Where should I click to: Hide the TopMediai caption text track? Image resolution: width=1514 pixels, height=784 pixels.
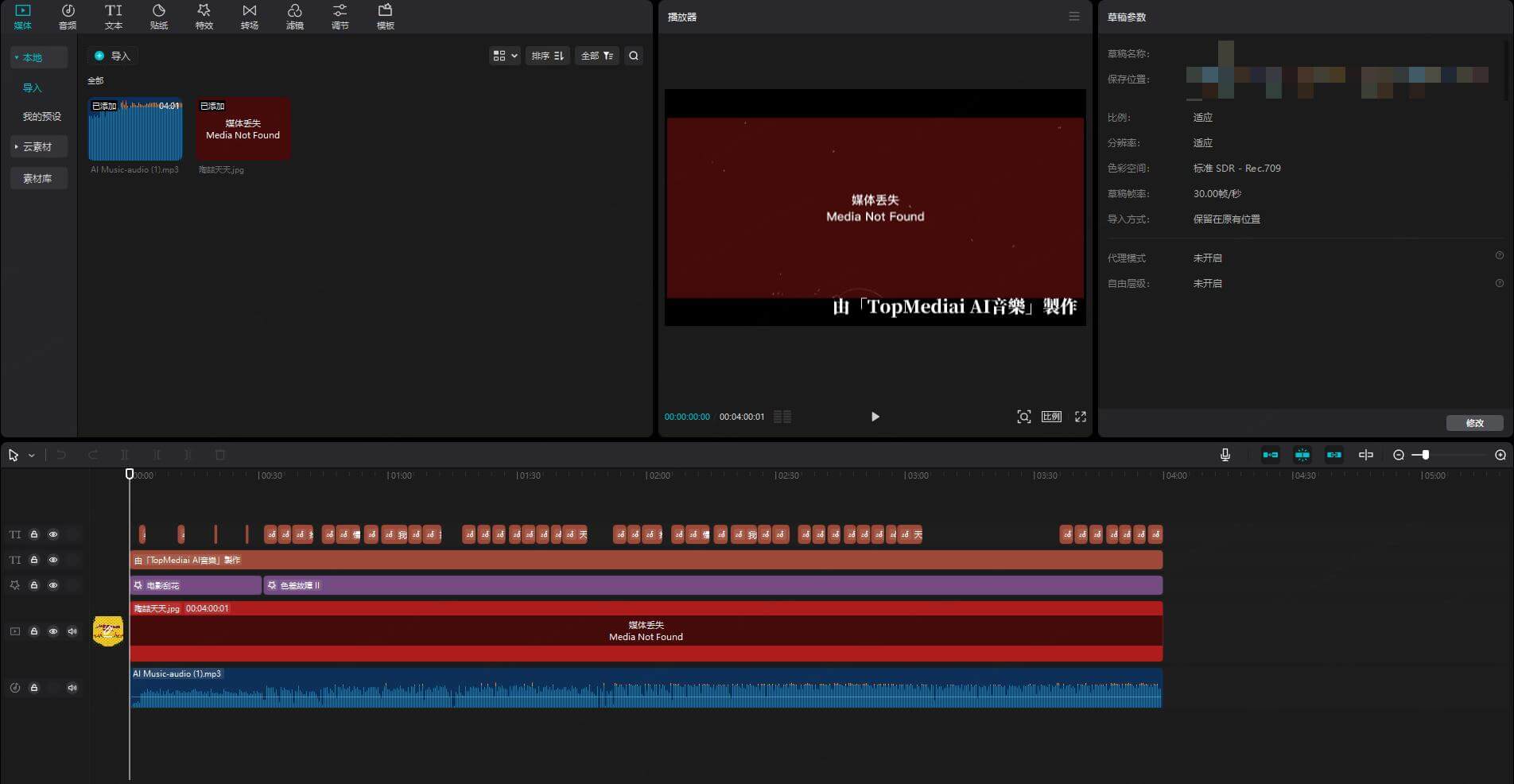tap(53, 560)
